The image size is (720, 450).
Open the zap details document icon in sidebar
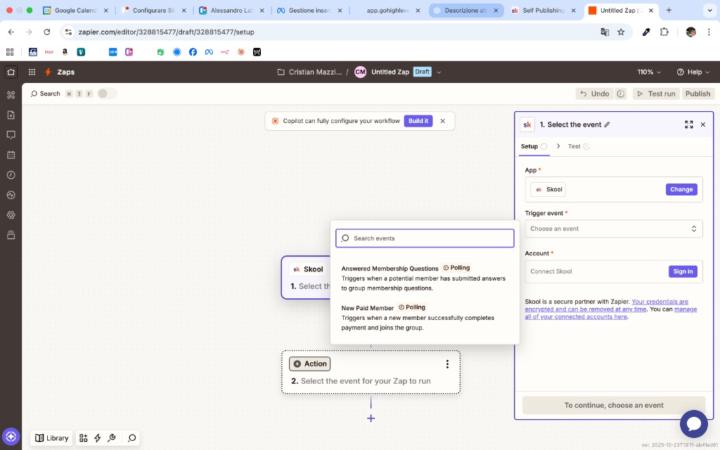(x=11, y=115)
